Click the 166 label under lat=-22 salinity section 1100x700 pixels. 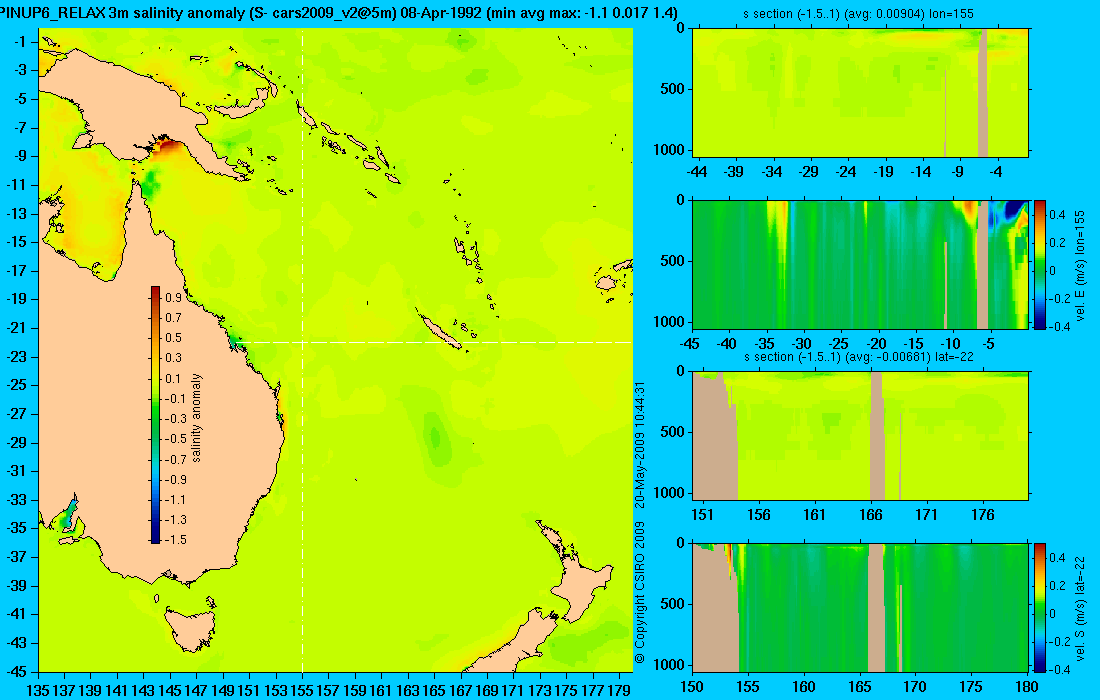click(871, 515)
